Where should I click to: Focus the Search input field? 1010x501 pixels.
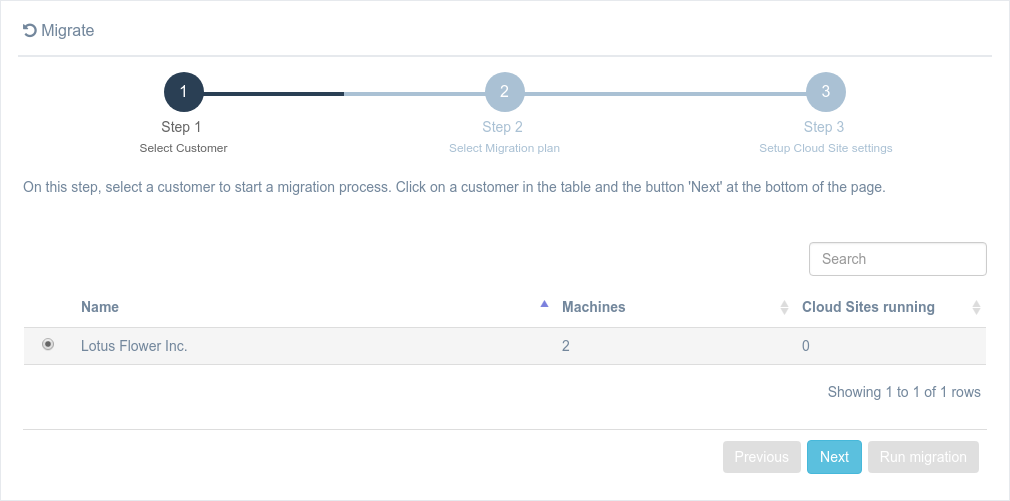pyautogui.click(x=897, y=259)
